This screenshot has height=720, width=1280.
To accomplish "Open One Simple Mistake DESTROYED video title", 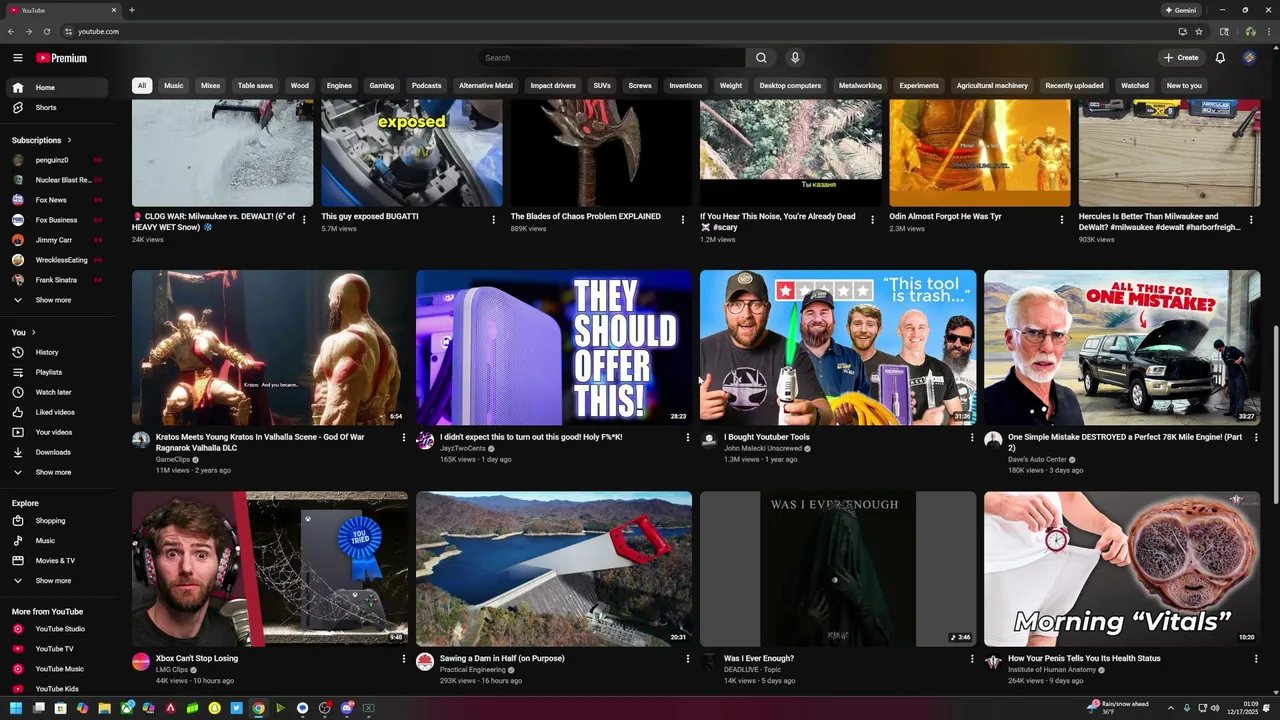I will coord(1125,442).
